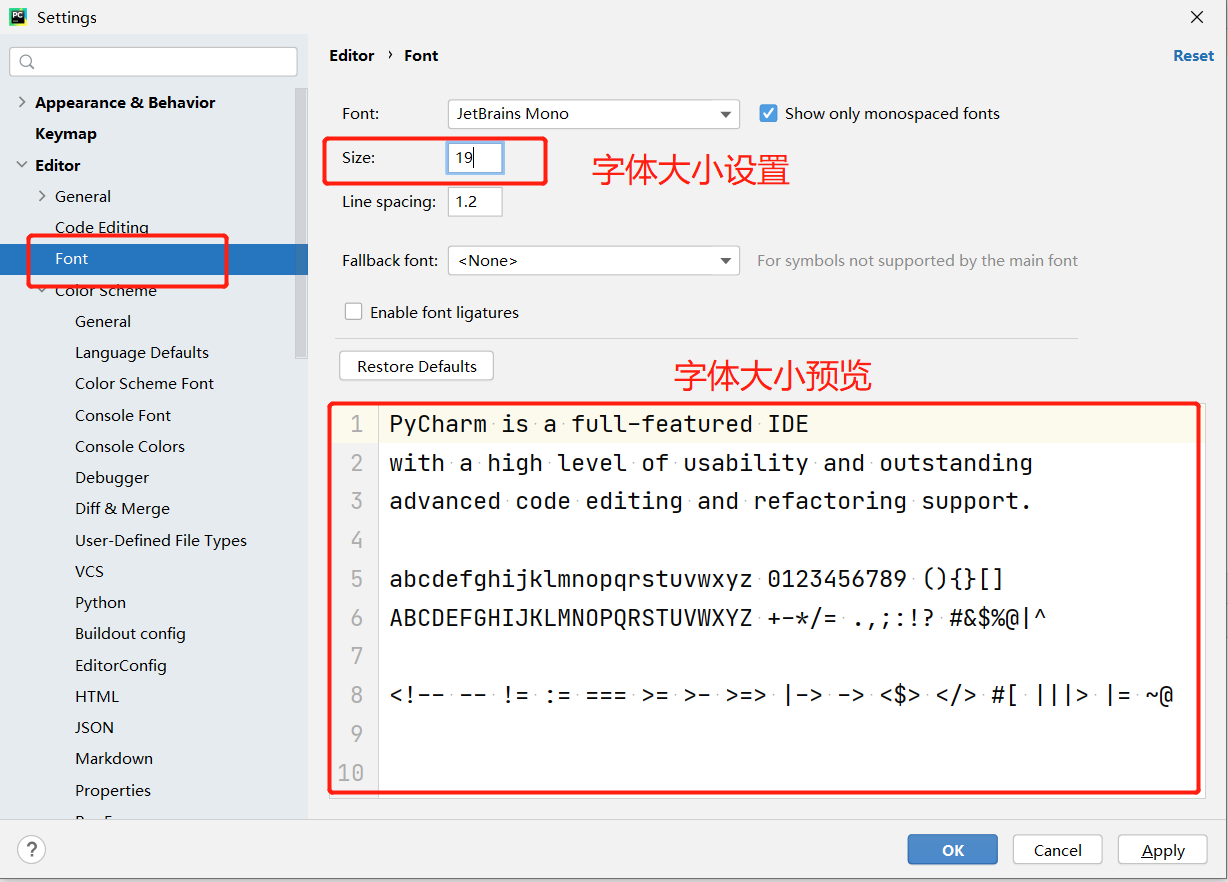Screen dimensions: 1228x882
Task: Open Console Colors settings
Action: tap(130, 446)
